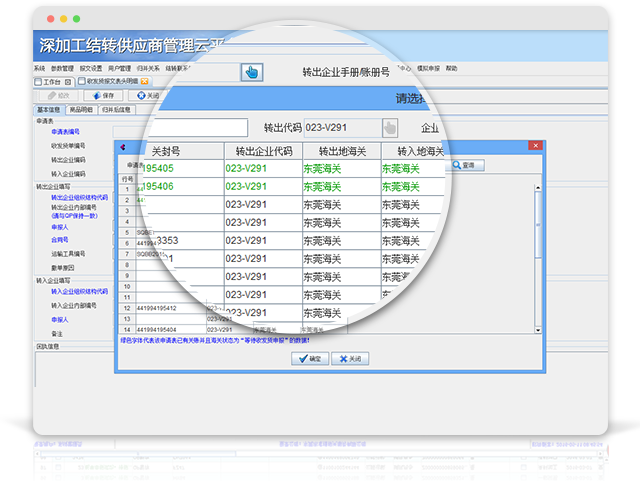This screenshot has width=640, height=481.
Task: Click the blue 合同号 label
Action: (60, 240)
